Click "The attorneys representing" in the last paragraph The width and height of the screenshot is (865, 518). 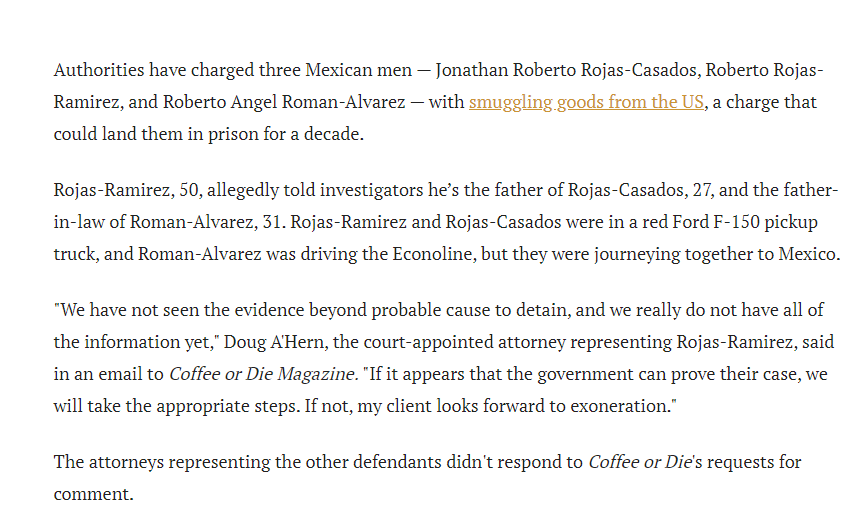pos(157,462)
